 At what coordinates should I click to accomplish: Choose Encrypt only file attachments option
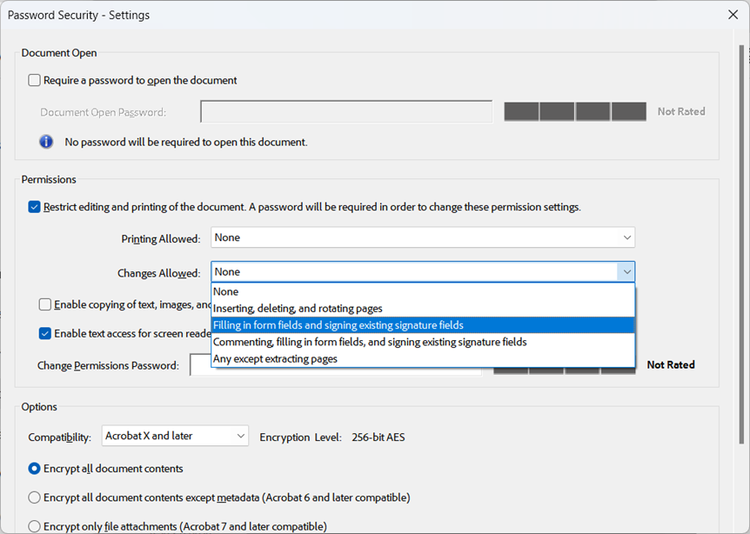pyautogui.click(x=35, y=526)
